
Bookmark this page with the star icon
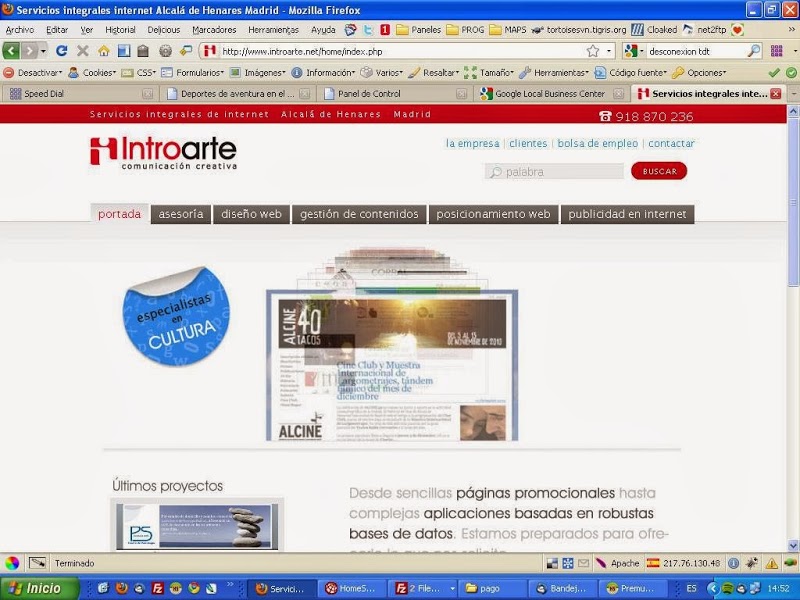[x=592, y=51]
